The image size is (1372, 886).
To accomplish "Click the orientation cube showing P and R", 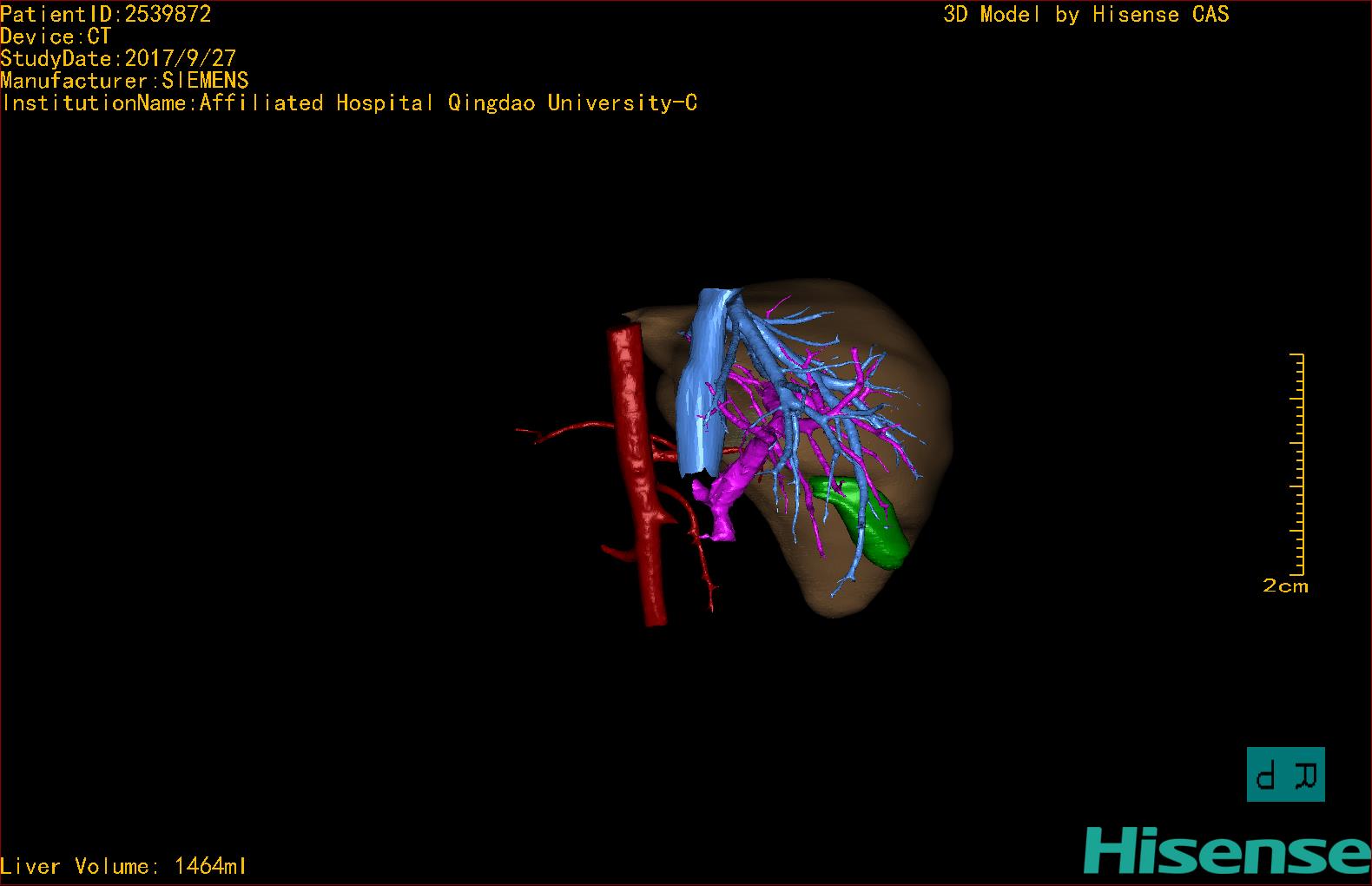I will tap(1286, 774).
